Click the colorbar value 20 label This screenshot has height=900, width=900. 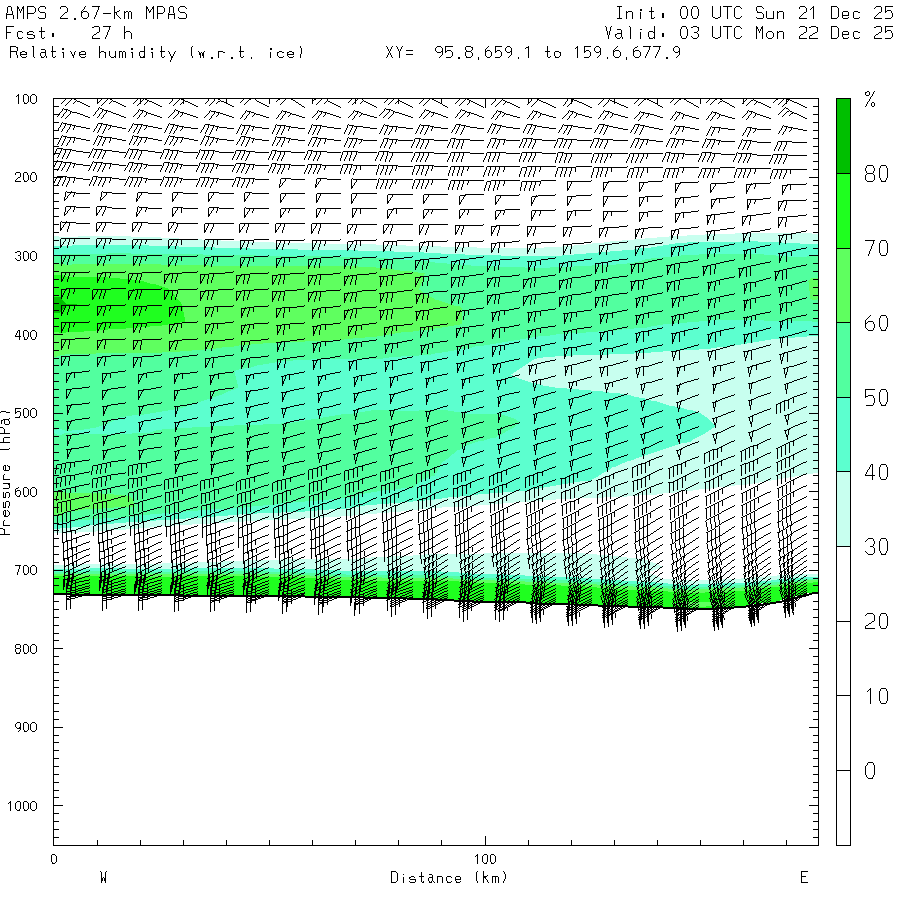[x=877, y=622]
